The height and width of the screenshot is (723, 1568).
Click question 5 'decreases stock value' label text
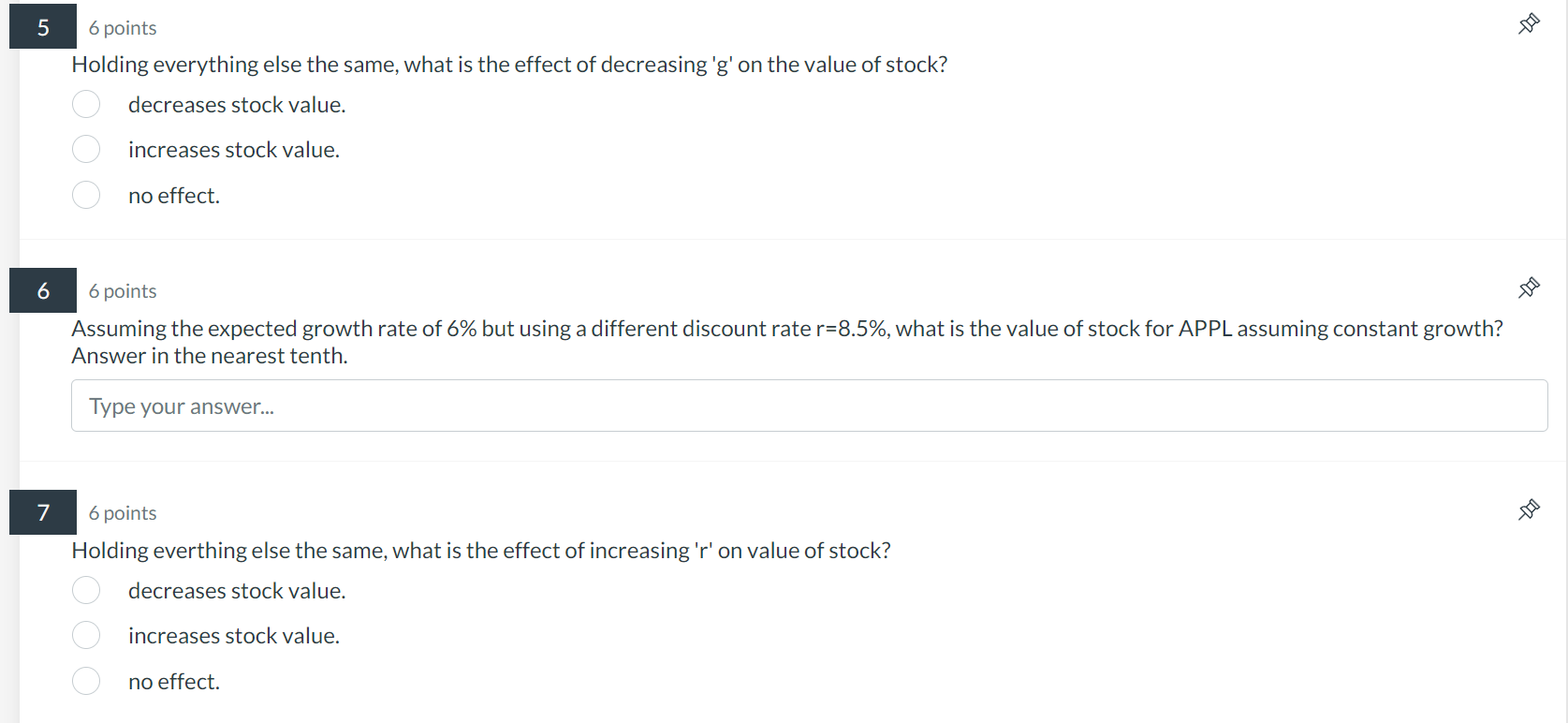coord(237,105)
